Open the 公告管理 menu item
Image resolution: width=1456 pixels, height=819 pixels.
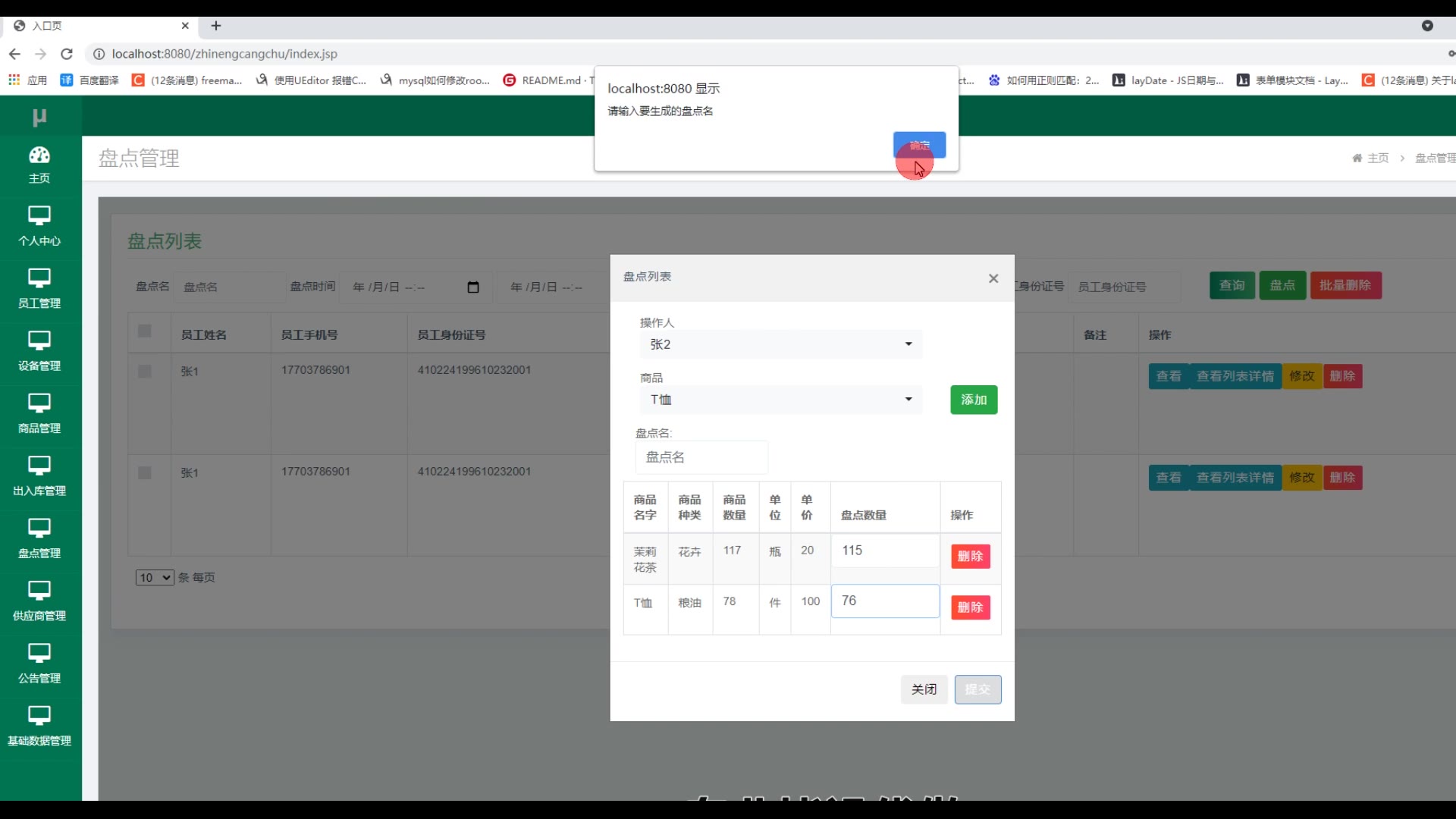point(39,664)
